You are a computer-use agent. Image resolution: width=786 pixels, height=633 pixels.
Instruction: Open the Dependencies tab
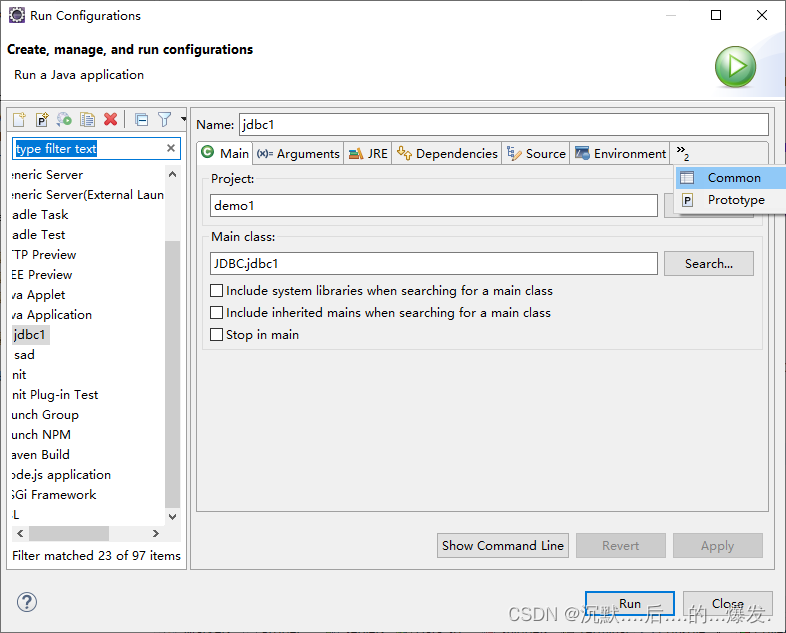point(447,153)
